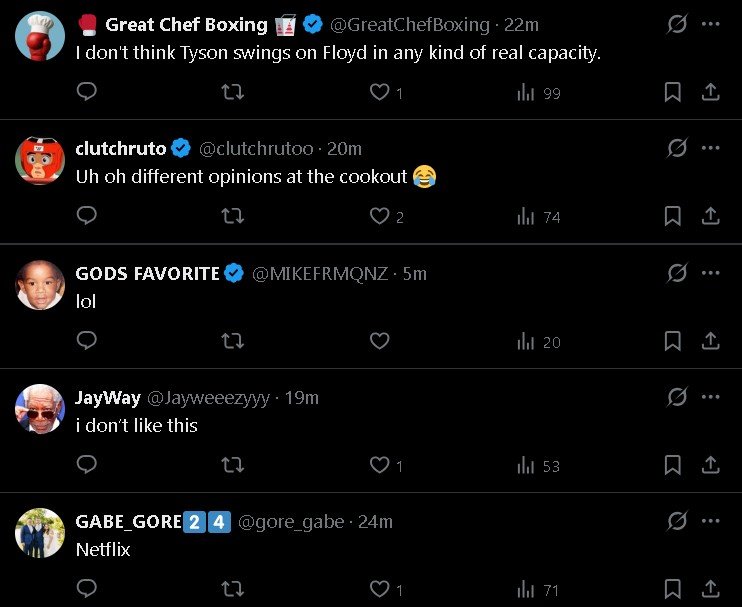Bookmark GABE_GORE's Netflix tweet
Screen dimensions: 742x607
pyautogui.click(x=673, y=589)
